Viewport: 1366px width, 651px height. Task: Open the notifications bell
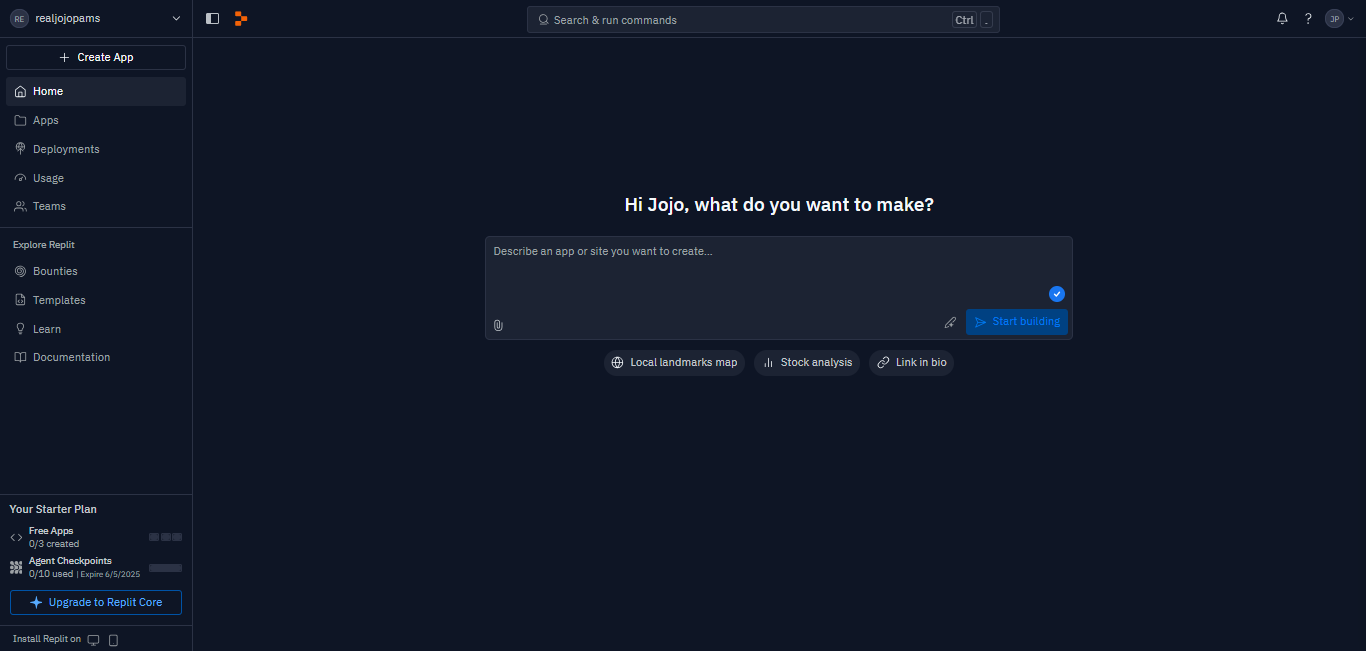click(1282, 18)
